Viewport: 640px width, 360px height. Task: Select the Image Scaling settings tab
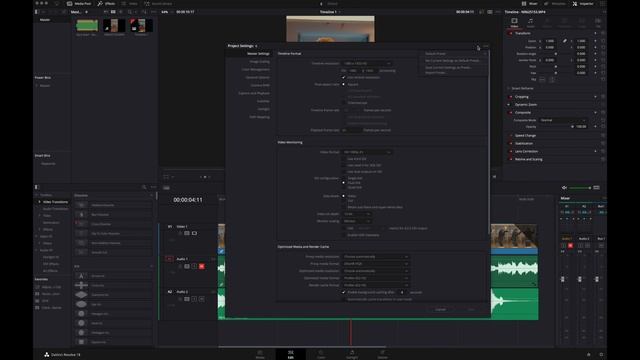[x=260, y=62]
